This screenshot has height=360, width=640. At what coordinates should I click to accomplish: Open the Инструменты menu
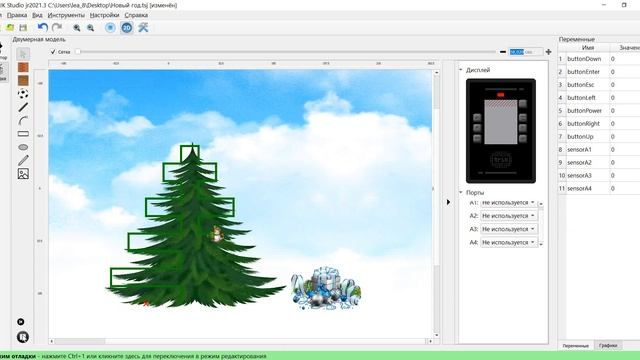click(x=66, y=15)
